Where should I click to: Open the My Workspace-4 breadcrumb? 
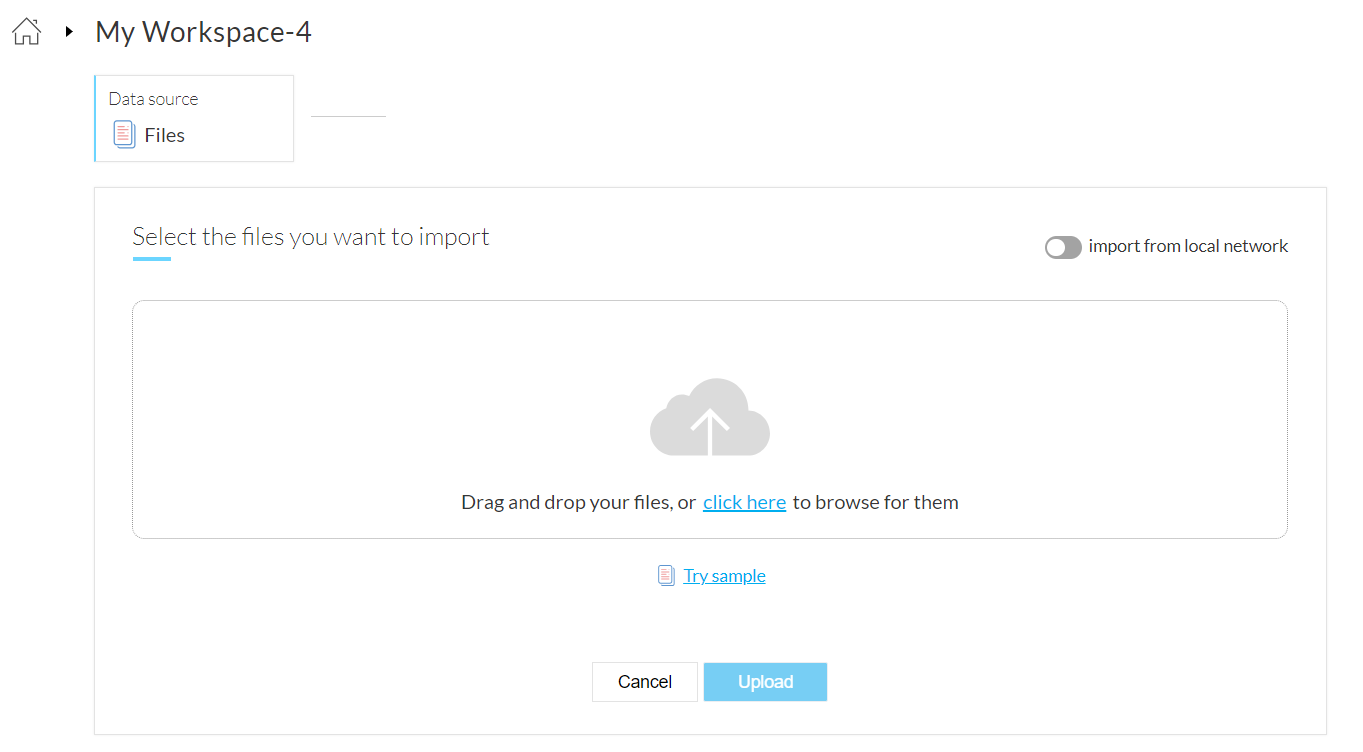[203, 32]
